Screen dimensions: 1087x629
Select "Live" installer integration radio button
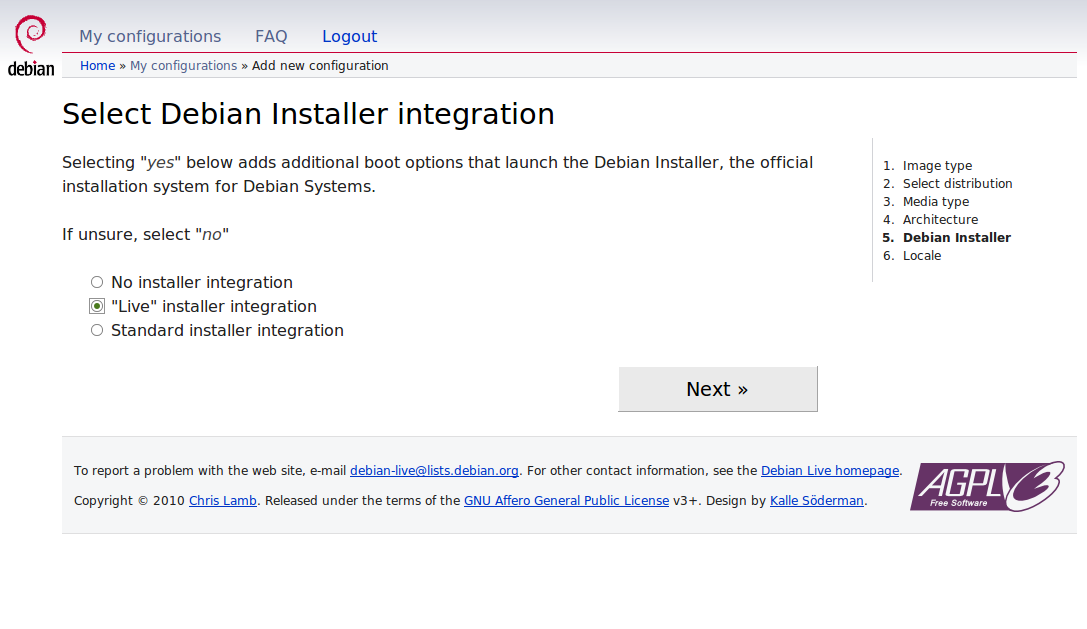point(97,307)
